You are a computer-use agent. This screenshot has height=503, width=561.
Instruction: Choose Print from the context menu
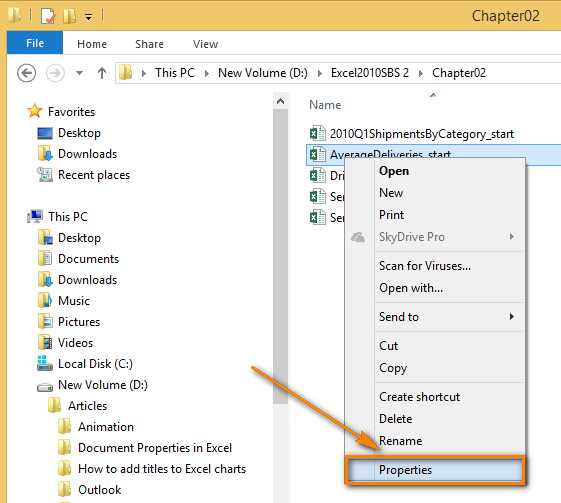click(391, 215)
